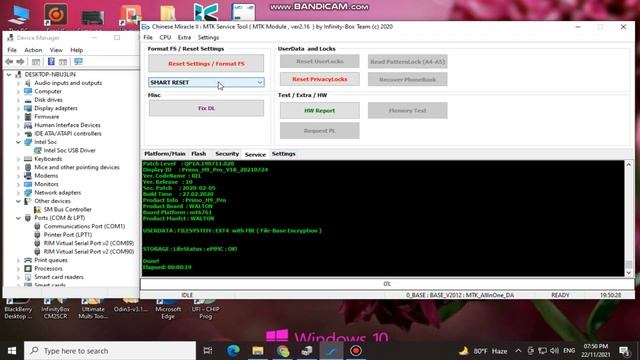Click Reset Settings / Format FS button
The height and width of the screenshot is (360, 640).
coord(206,64)
